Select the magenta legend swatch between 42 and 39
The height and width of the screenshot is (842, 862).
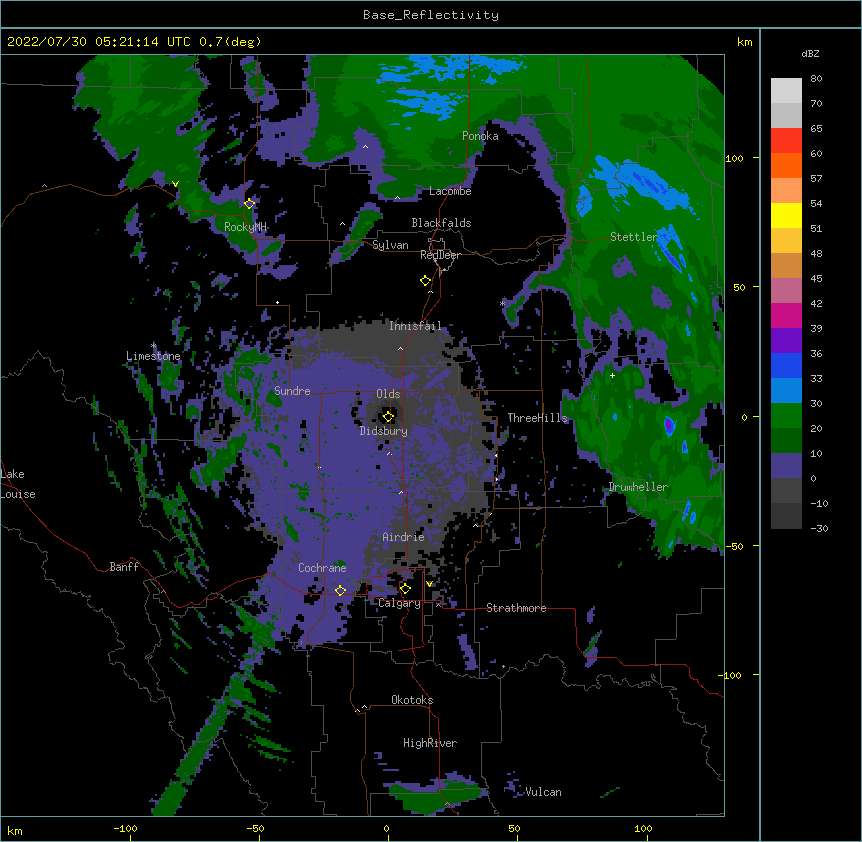pos(786,315)
